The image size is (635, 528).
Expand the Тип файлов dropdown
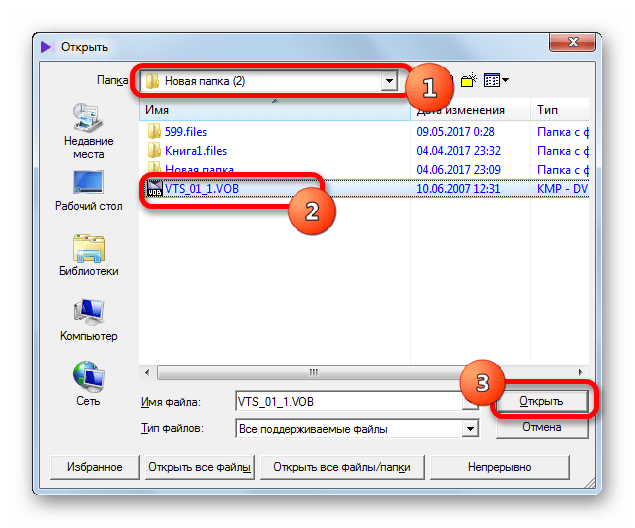470,428
